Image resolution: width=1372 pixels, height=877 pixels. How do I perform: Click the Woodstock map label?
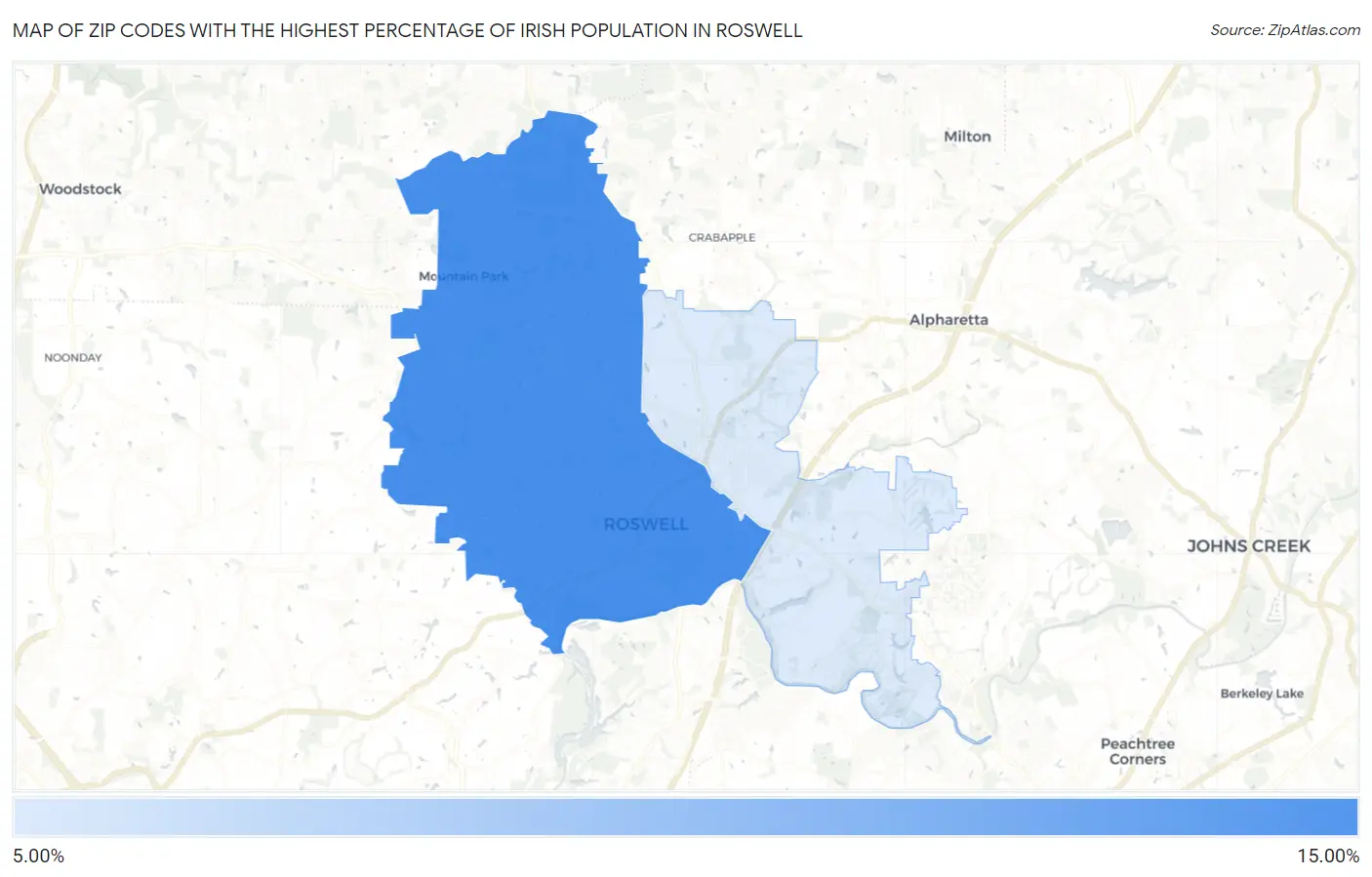pyautogui.click(x=80, y=189)
